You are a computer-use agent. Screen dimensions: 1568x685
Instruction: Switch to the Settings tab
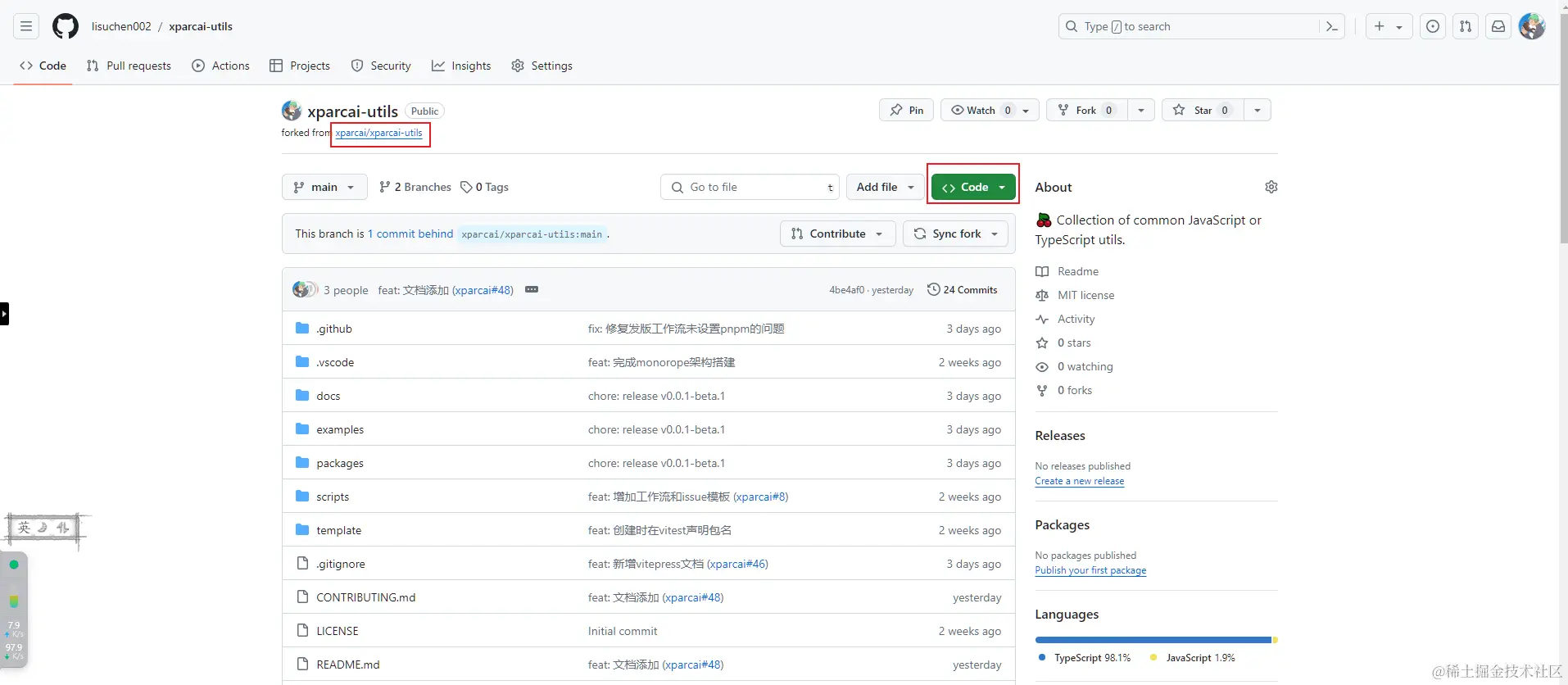[542, 66]
